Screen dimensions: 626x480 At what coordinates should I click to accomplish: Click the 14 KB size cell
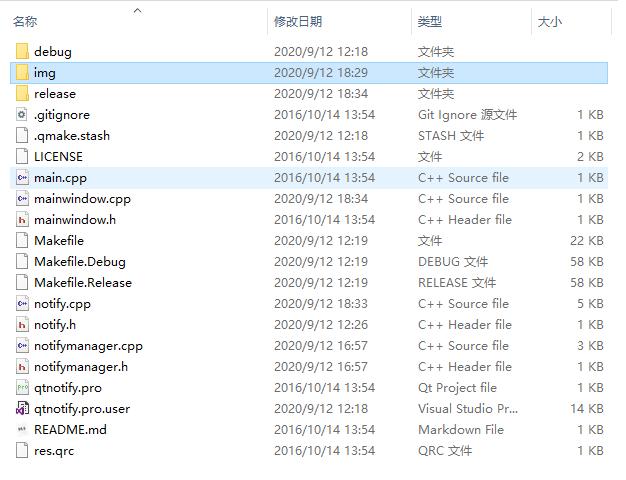click(x=586, y=409)
